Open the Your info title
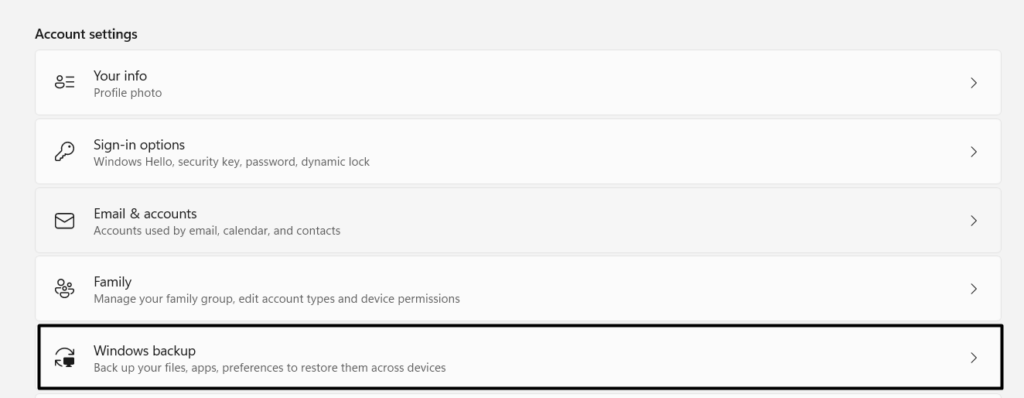Viewport: 1024px width, 398px height. click(x=120, y=76)
